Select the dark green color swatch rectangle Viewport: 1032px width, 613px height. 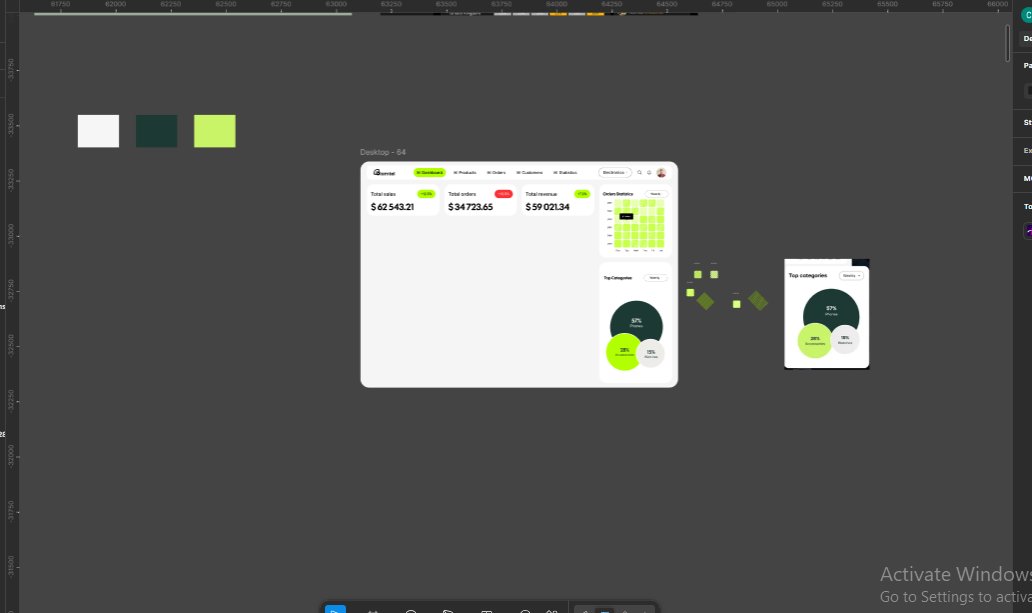pyautogui.click(x=156, y=131)
